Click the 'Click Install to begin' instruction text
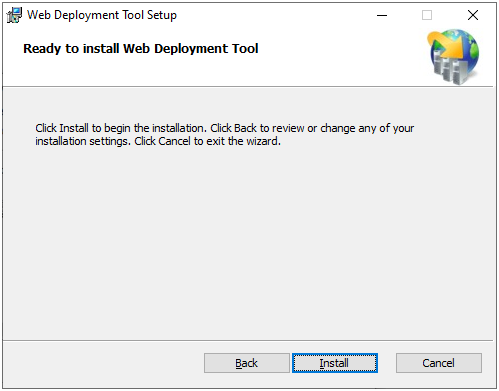The width and height of the screenshot is (499, 391). coord(225,135)
